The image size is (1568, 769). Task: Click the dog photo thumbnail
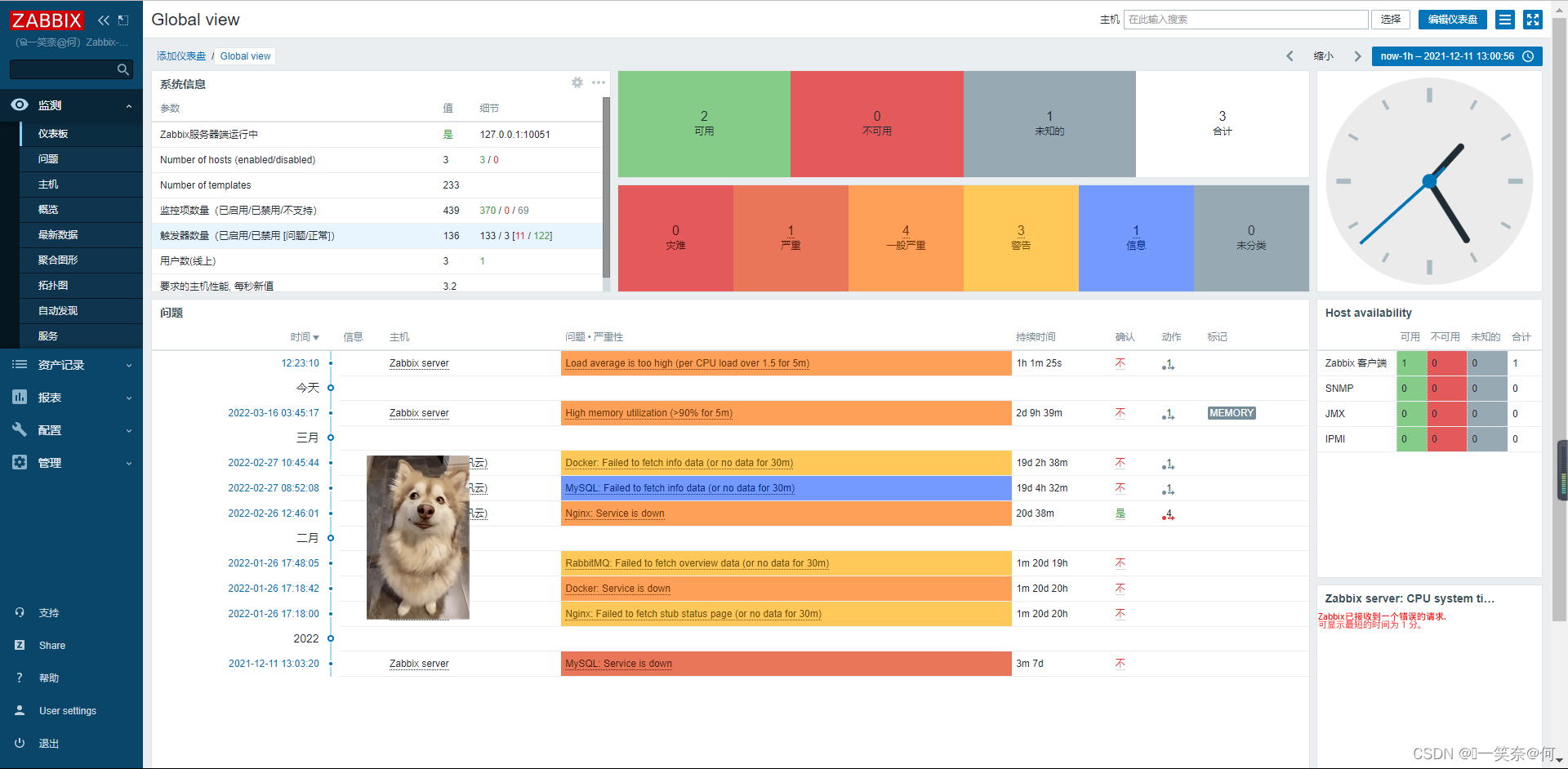point(418,537)
